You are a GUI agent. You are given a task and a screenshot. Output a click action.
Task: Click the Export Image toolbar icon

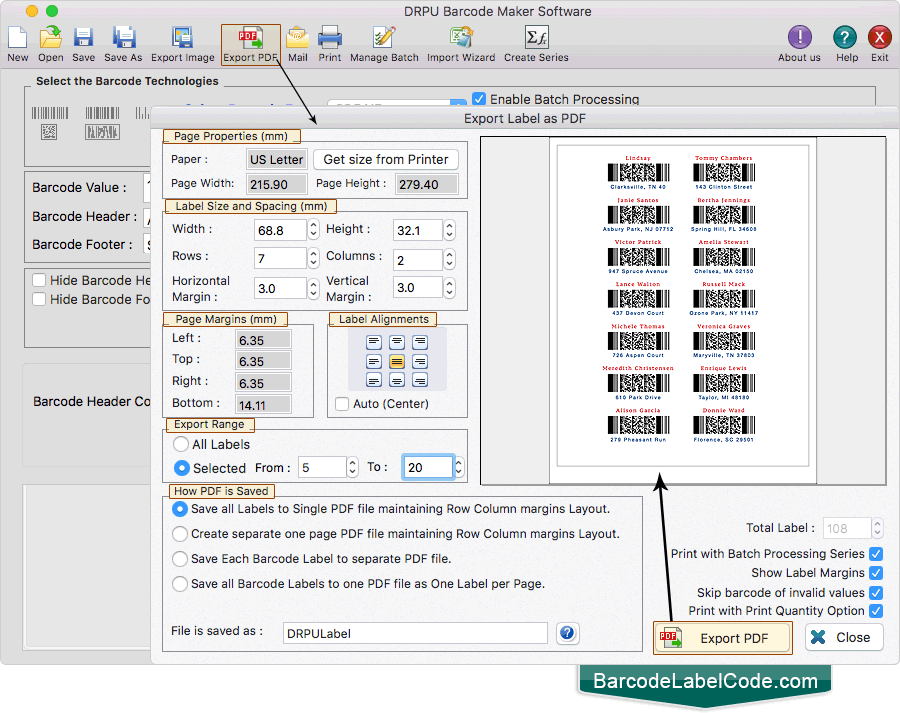tap(183, 44)
